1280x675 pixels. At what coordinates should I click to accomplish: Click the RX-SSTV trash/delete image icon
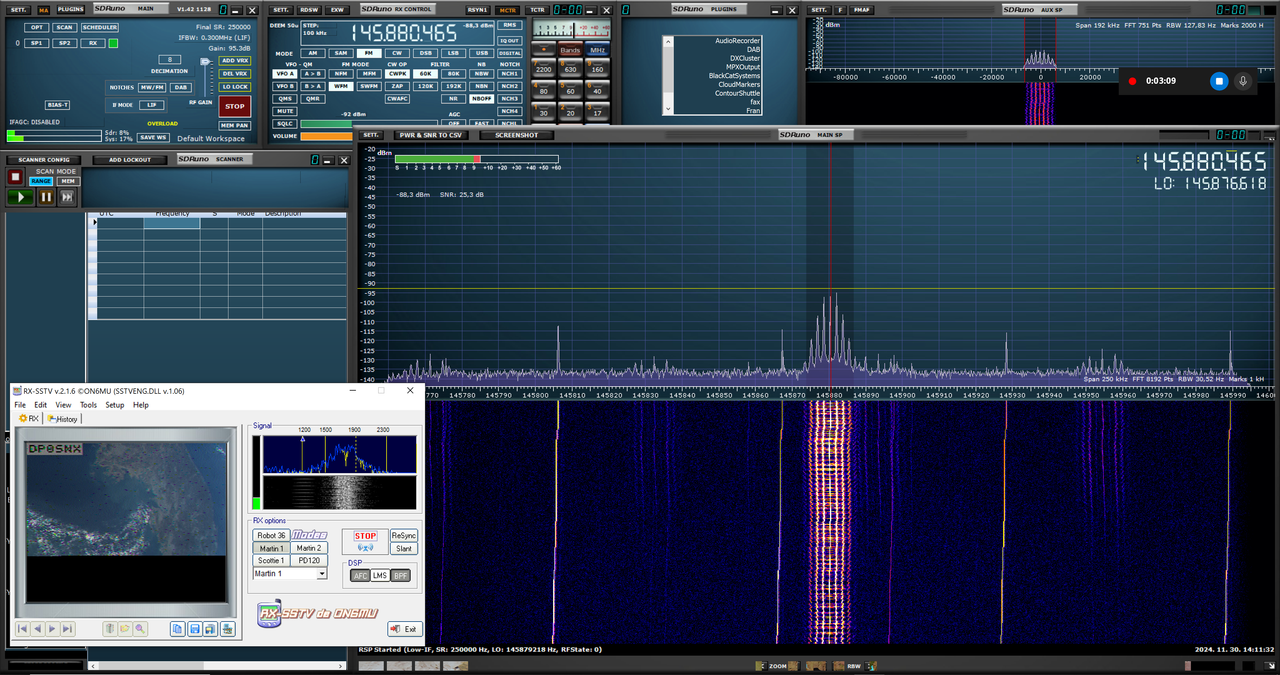(110, 629)
